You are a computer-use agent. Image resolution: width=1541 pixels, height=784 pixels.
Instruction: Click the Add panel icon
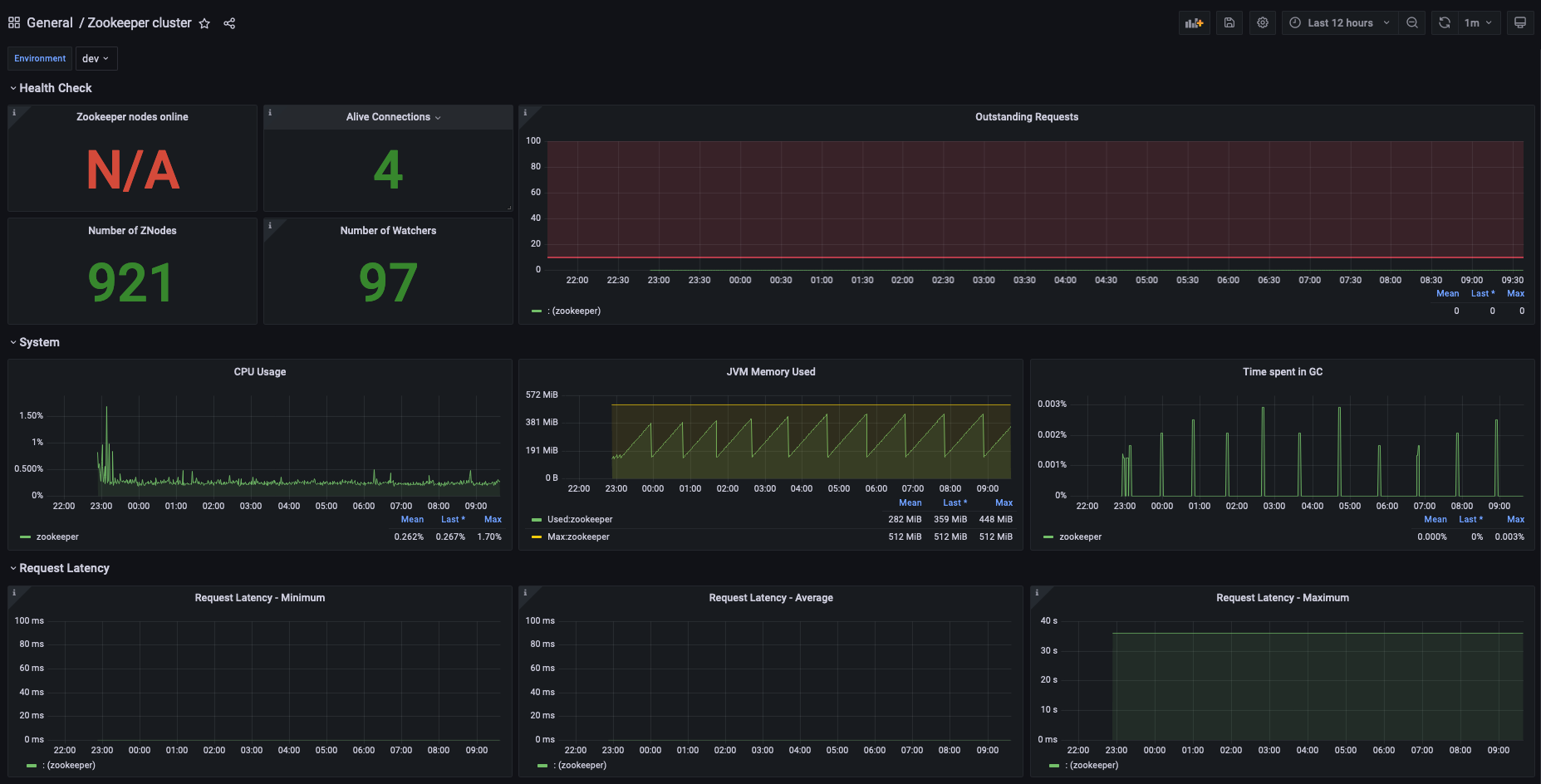(1195, 23)
